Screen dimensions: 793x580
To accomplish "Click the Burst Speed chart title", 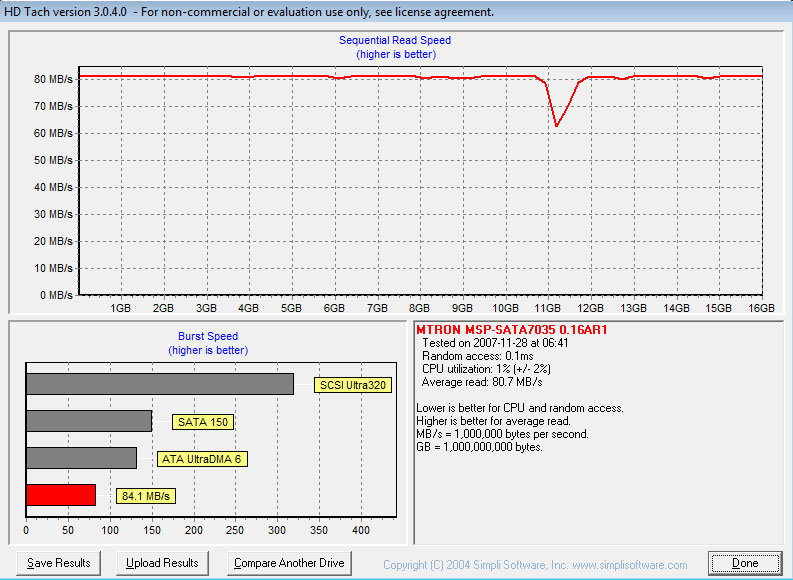I will pyautogui.click(x=208, y=337).
